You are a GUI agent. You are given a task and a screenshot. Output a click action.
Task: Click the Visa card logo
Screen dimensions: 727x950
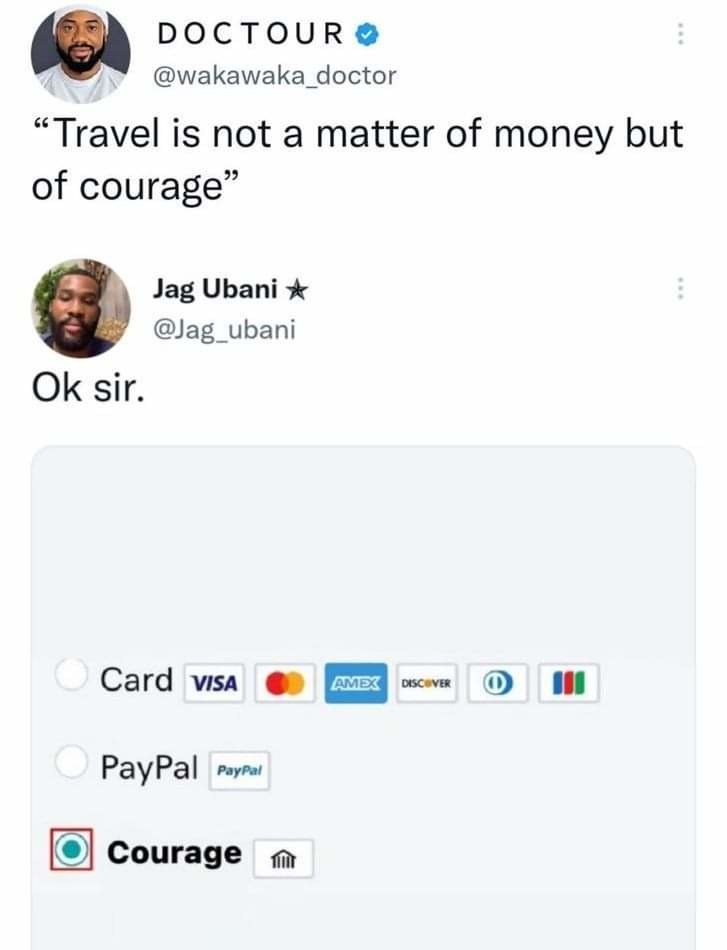(214, 683)
